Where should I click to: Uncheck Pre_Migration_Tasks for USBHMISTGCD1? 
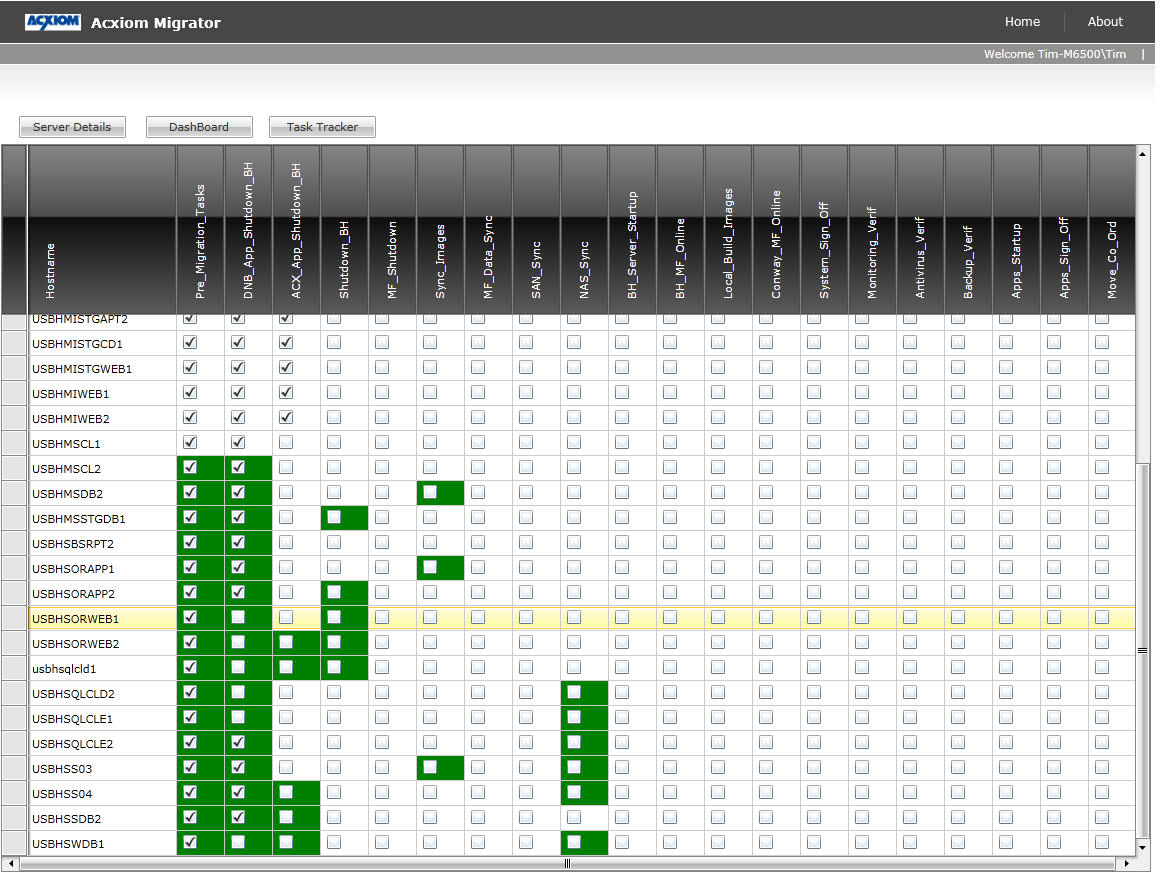click(x=190, y=343)
